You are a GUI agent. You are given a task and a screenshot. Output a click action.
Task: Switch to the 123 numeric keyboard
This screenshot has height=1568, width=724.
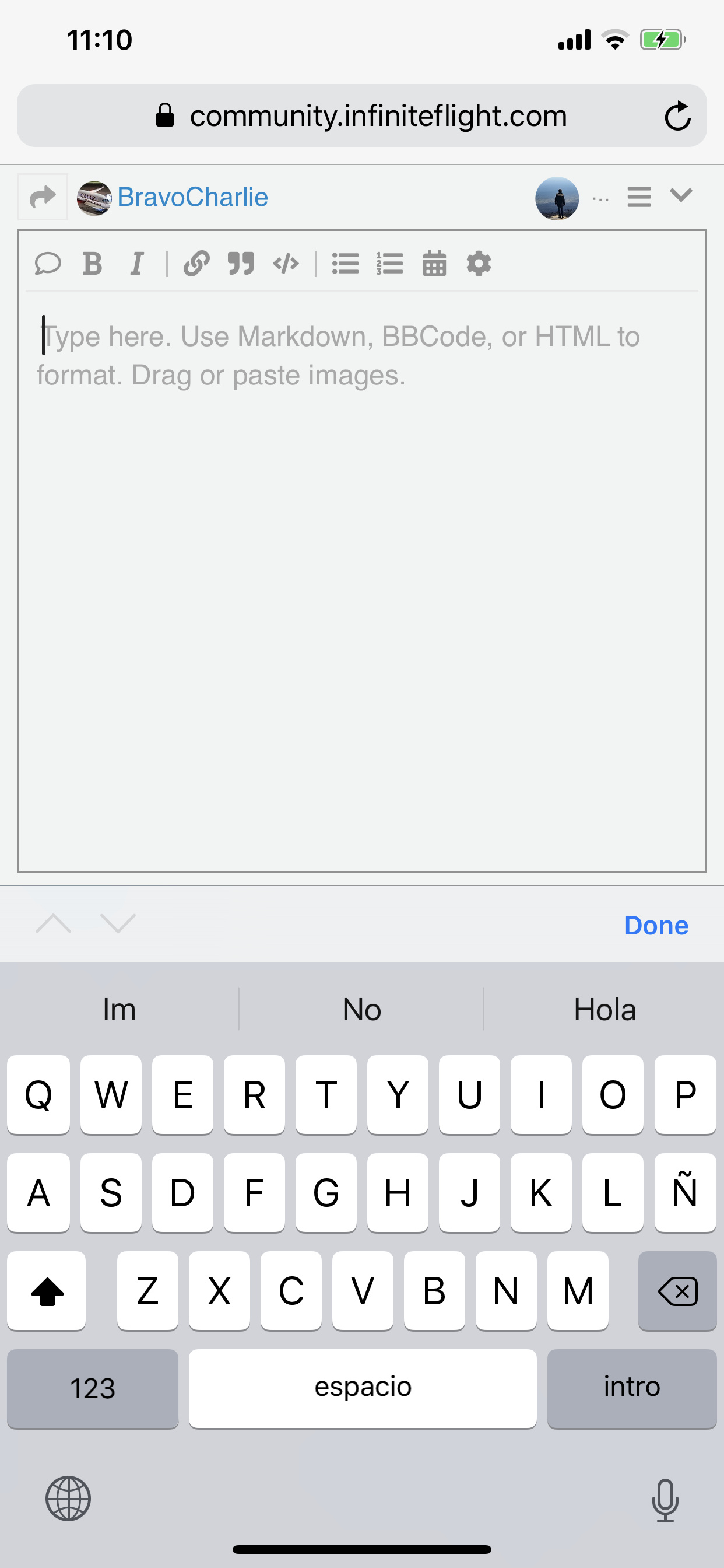(x=93, y=1388)
